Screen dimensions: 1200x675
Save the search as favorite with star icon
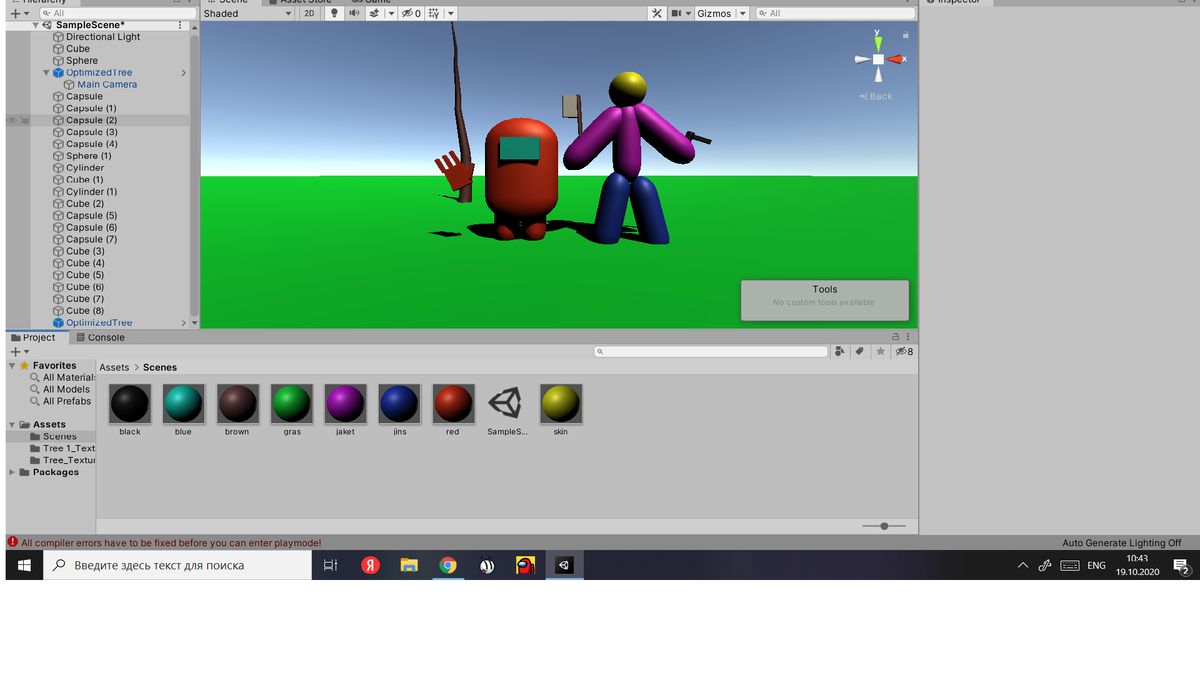(880, 352)
